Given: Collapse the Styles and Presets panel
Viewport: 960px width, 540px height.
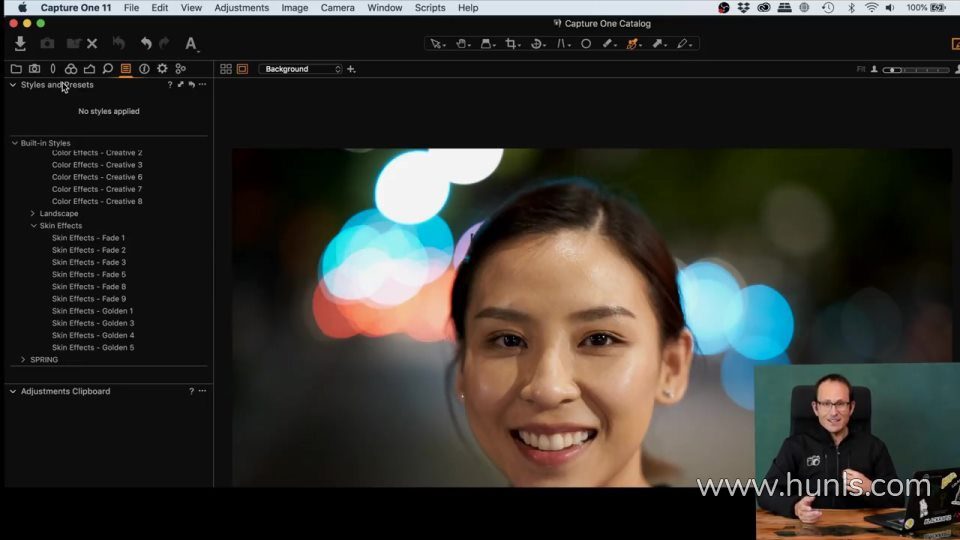Looking at the screenshot, I should [13, 85].
